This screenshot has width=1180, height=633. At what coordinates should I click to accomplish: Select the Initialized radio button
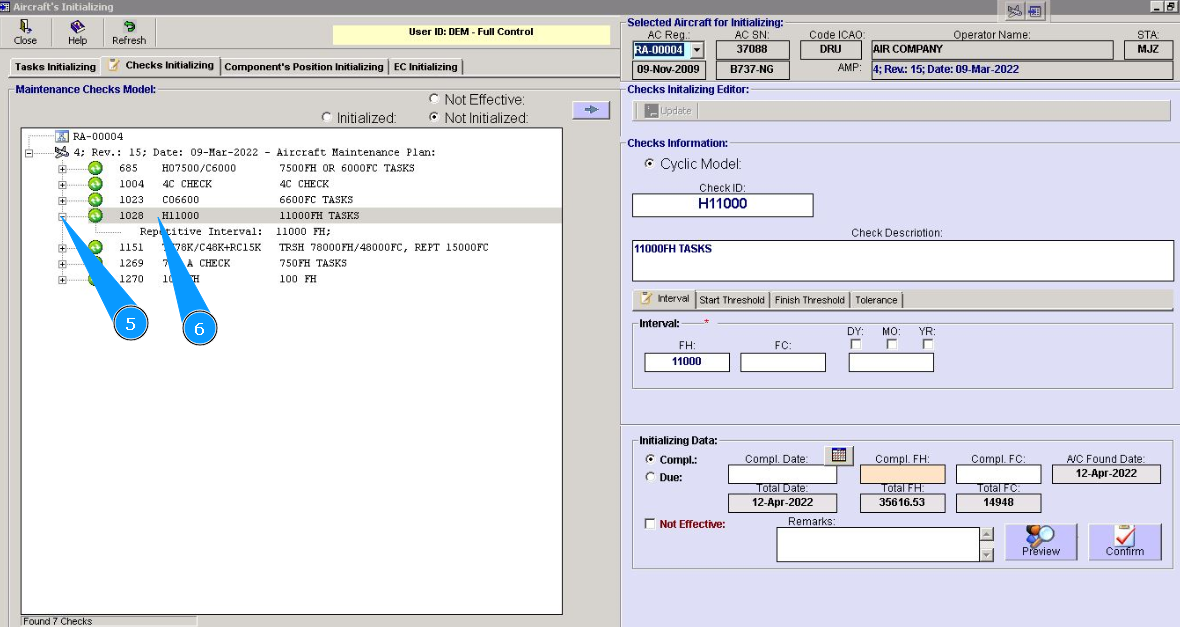click(327, 118)
